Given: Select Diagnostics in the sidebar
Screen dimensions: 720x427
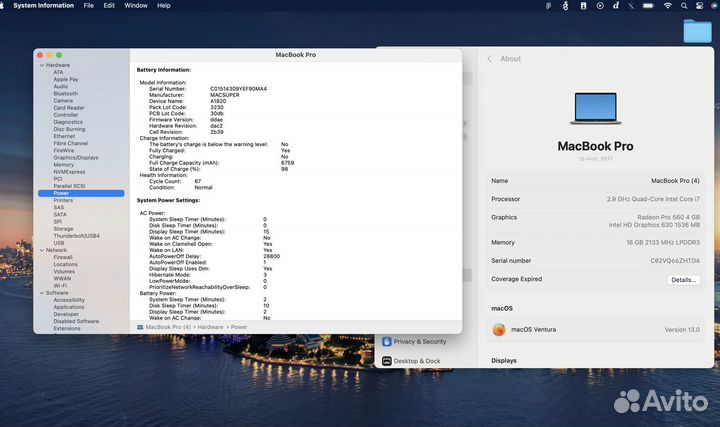Looking at the screenshot, I should coord(68,122).
